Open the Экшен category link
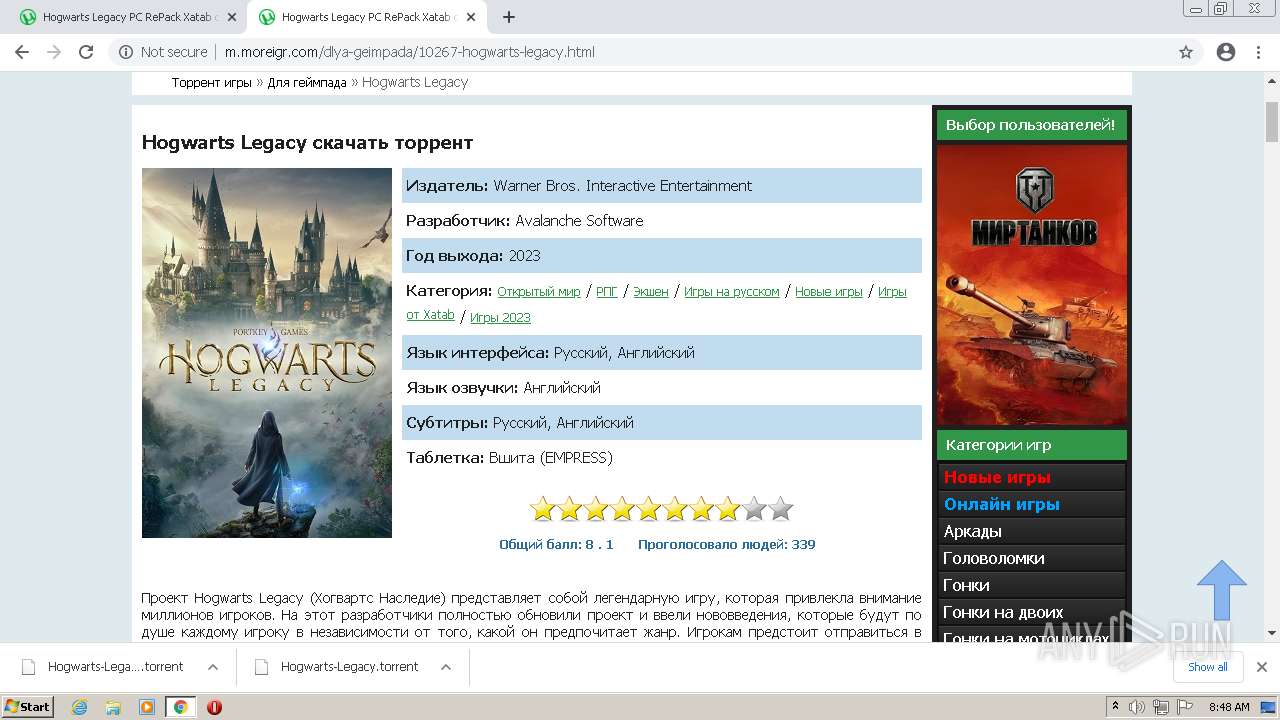This screenshot has height=720, width=1280. (651, 292)
